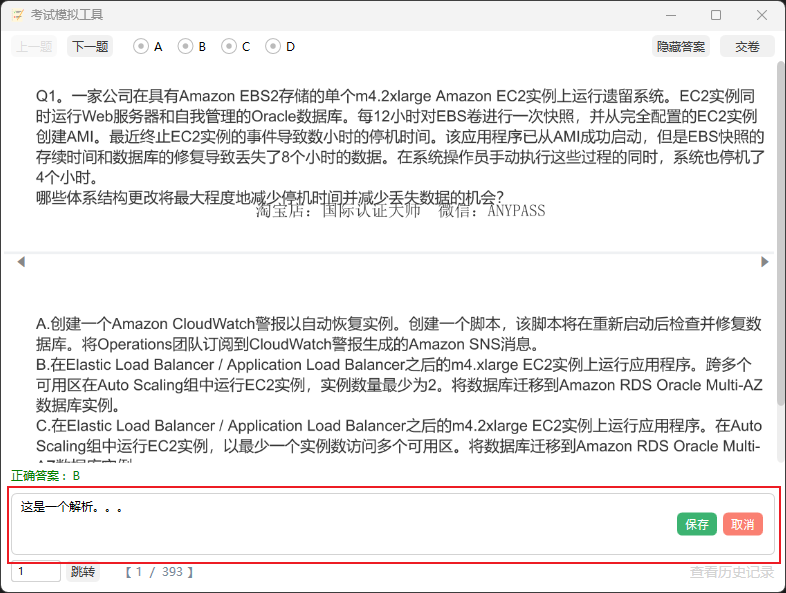Viewport: 786px width, 593px height.
Task: Submit the exam with 交卷 button
Action: coord(747,47)
